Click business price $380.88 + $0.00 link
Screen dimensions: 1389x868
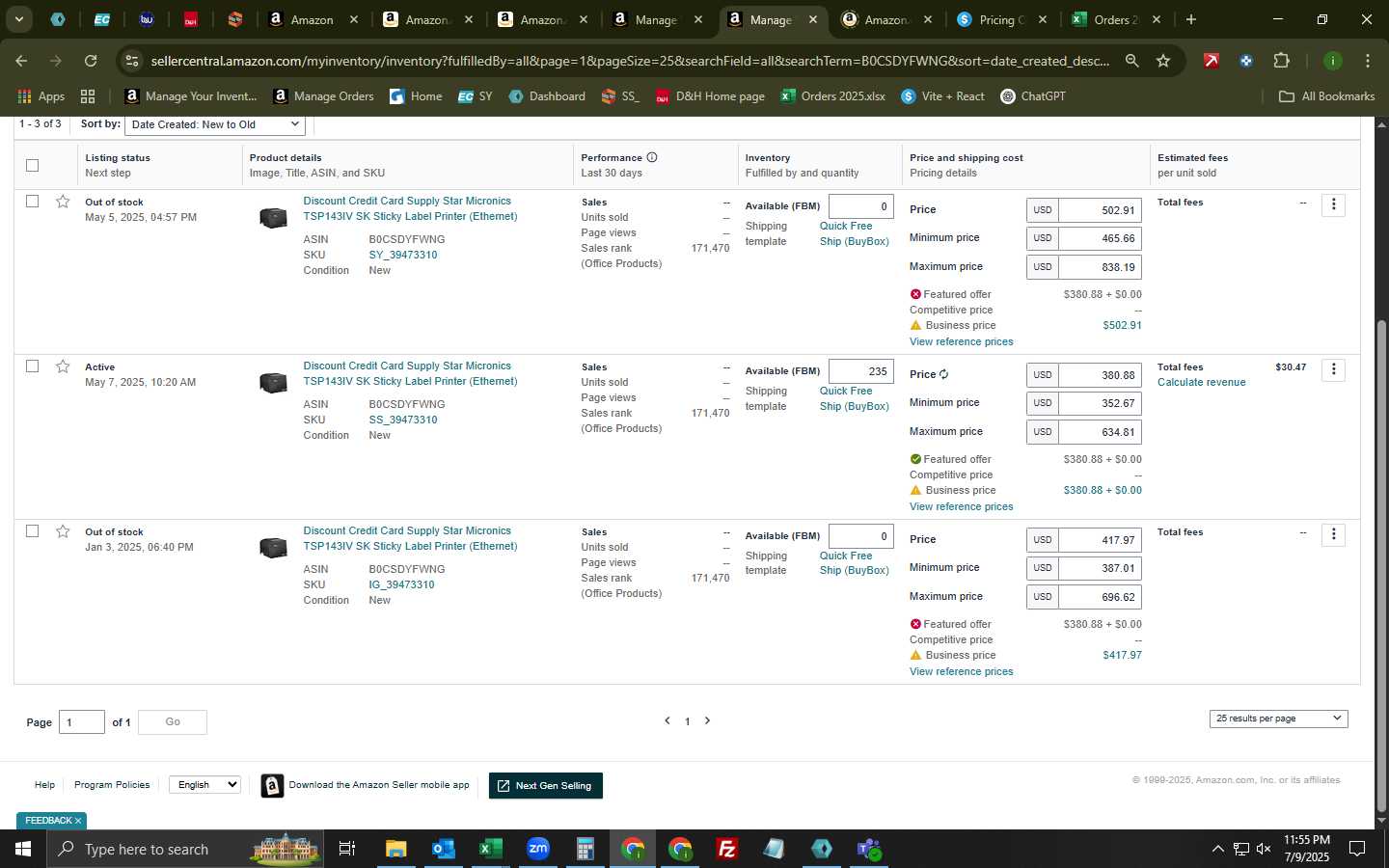click(x=1103, y=491)
